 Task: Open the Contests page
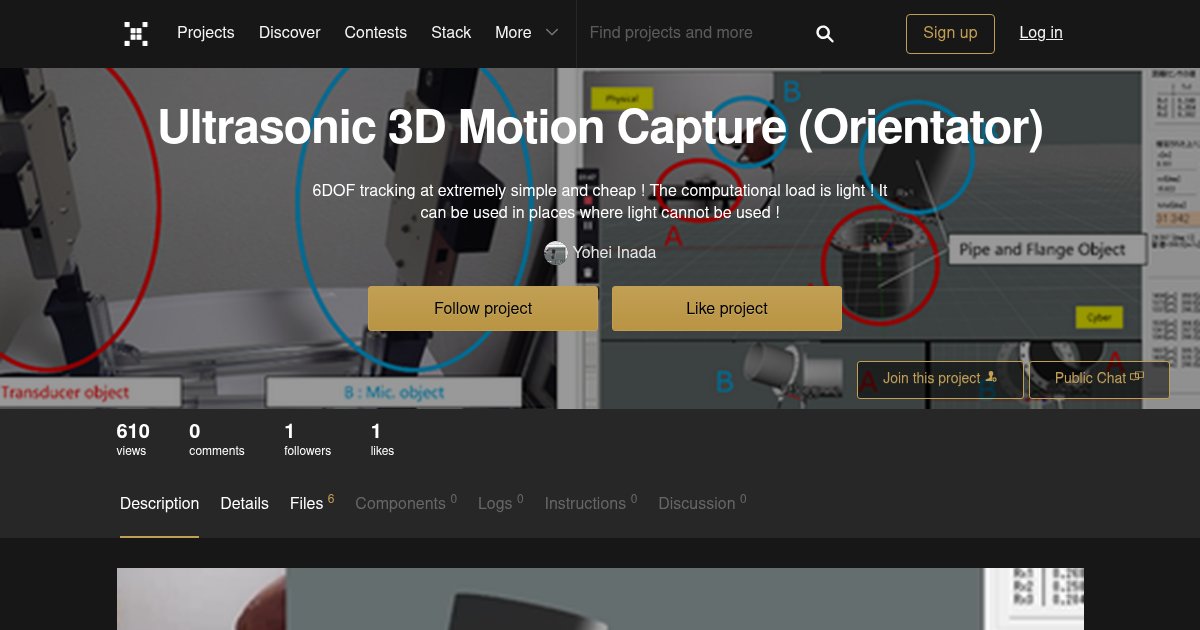[376, 33]
